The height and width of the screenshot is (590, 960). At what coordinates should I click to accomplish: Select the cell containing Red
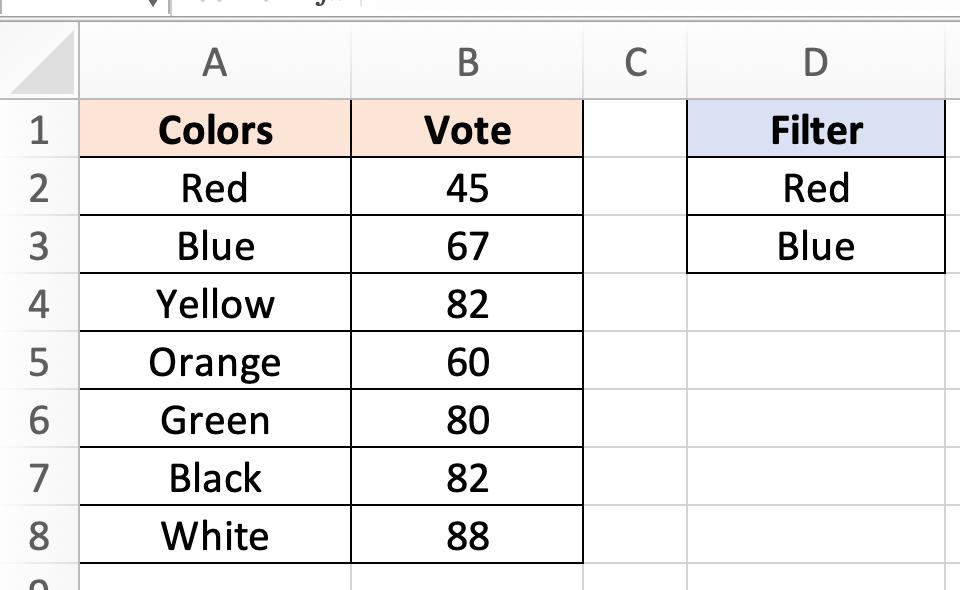tap(213, 187)
